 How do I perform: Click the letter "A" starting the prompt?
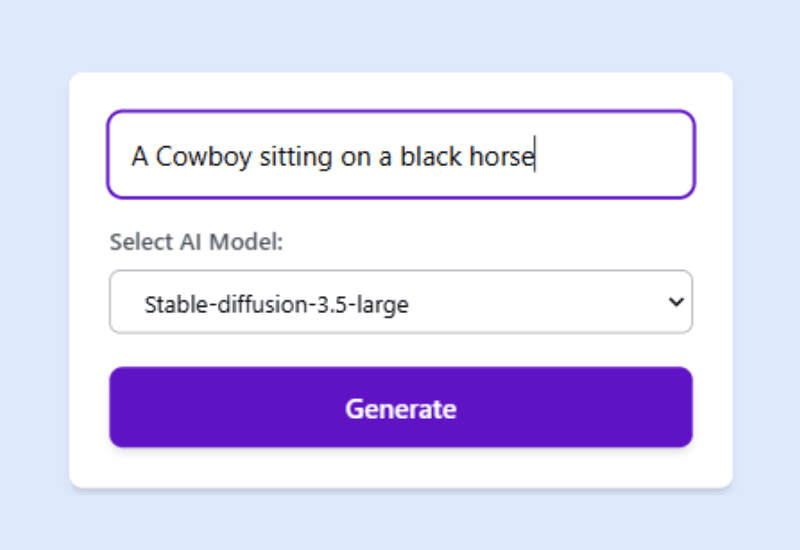pos(140,156)
